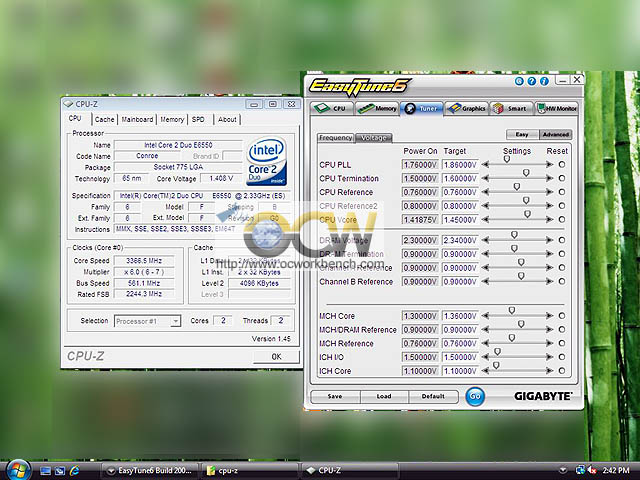Apply settings with the blue Go button

coord(475,396)
